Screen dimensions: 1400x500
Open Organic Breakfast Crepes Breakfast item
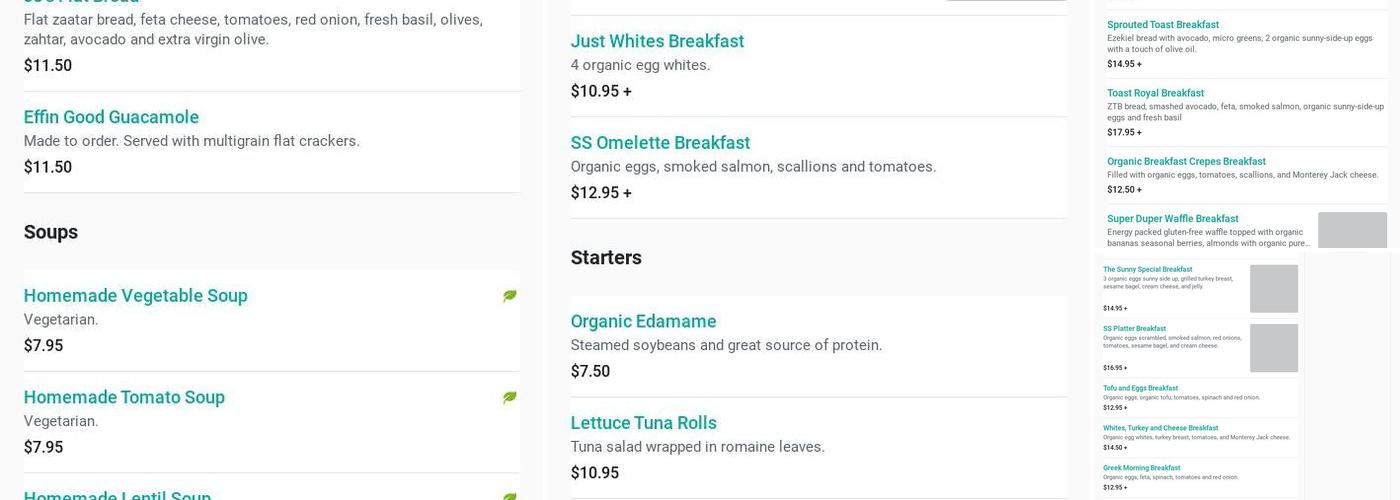point(1186,161)
